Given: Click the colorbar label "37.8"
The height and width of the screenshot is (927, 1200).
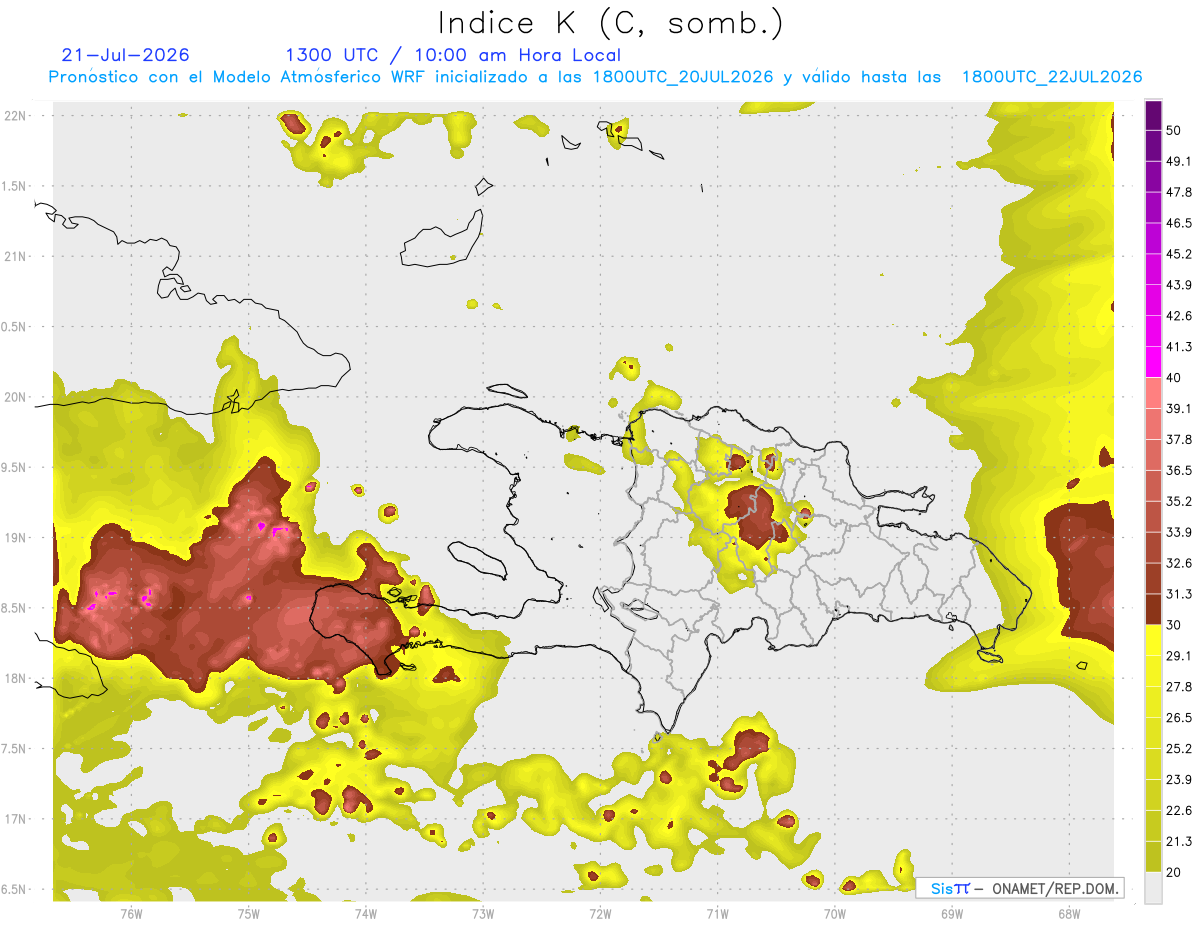Looking at the screenshot, I should 1178,439.
